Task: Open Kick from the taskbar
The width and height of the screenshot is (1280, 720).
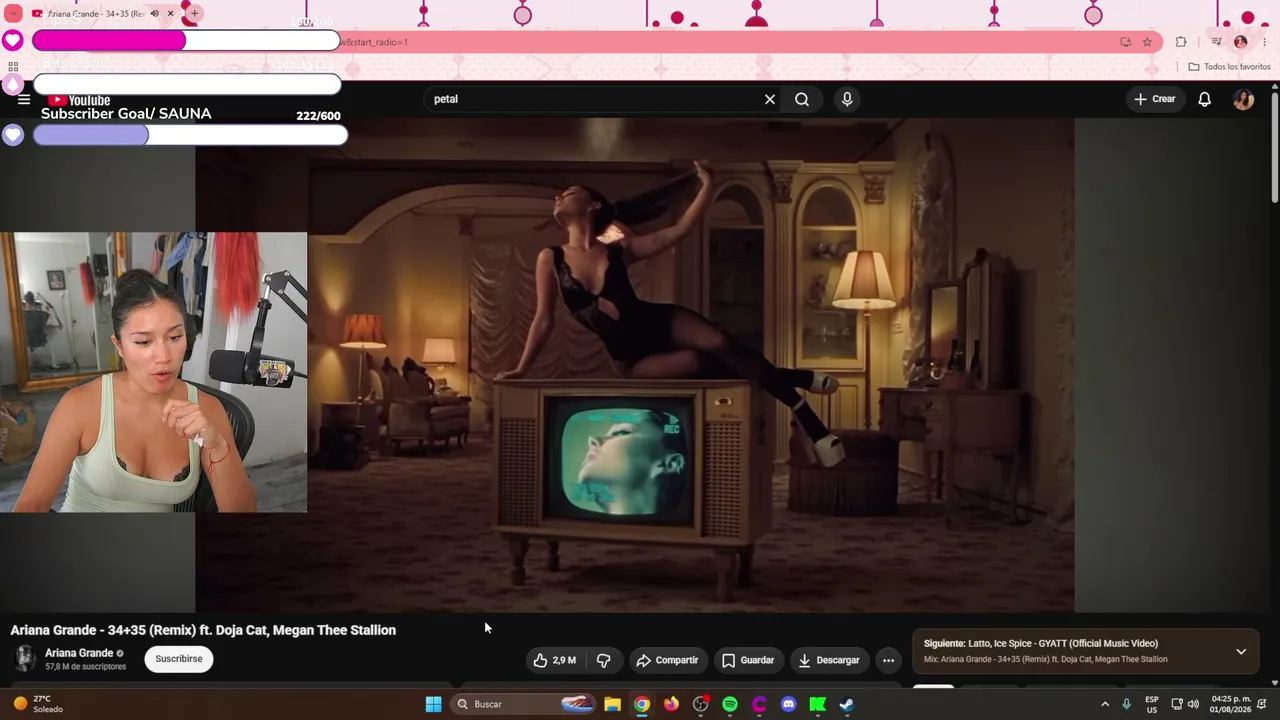Action: pyautogui.click(x=817, y=704)
